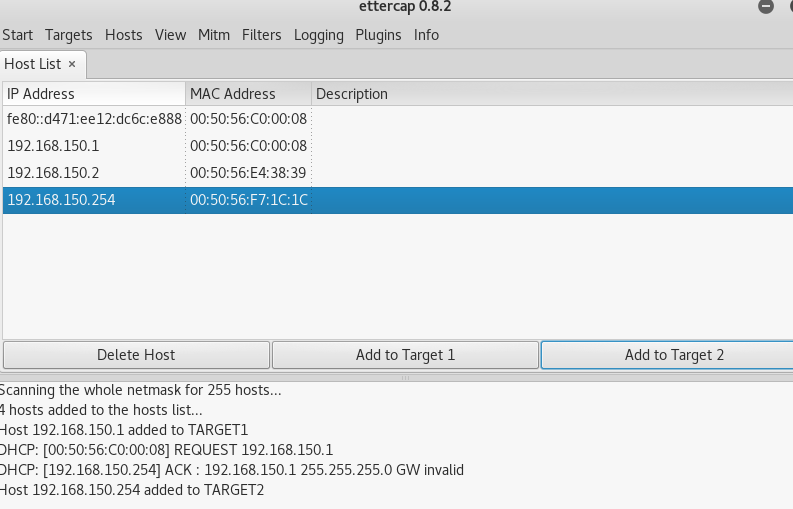This screenshot has width=793, height=509.
Task: Open the Mitm menu
Action: click(214, 35)
